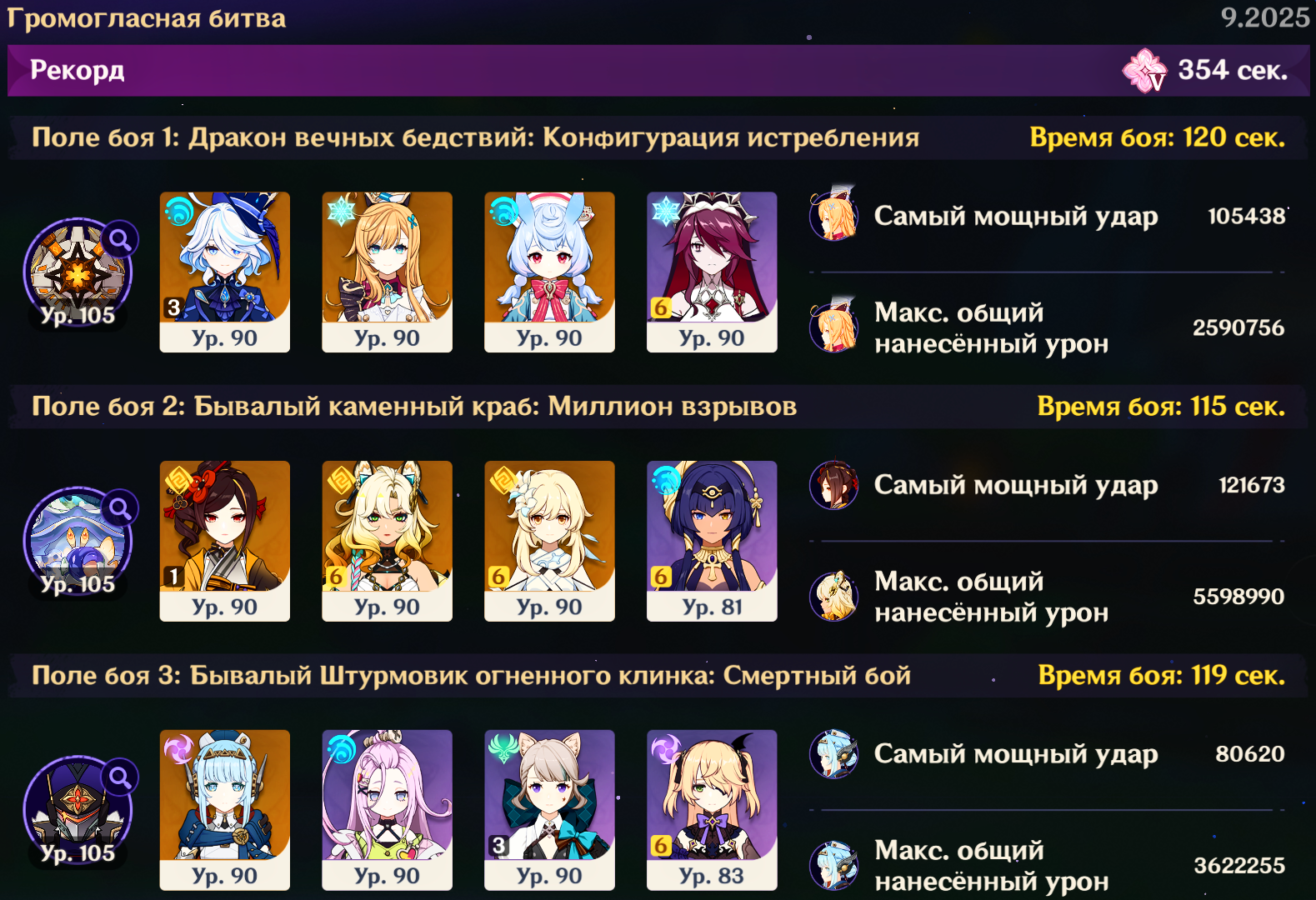The height and width of the screenshot is (900, 1316).
Task: Select the blonde flower-haired Geo character card
Action: pyautogui.click(x=549, y=541)
